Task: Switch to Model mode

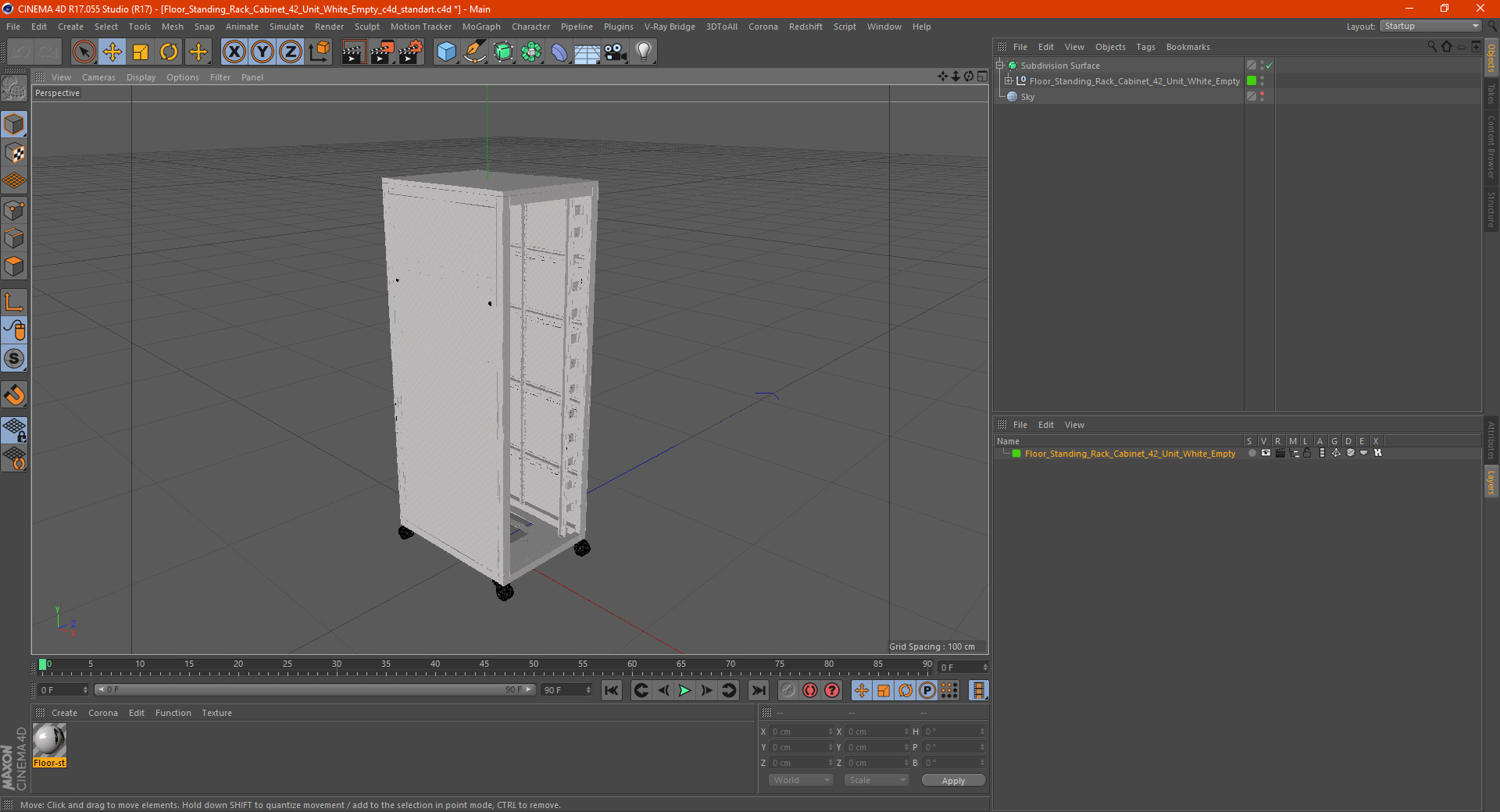Action: click(x=14, y=125)
